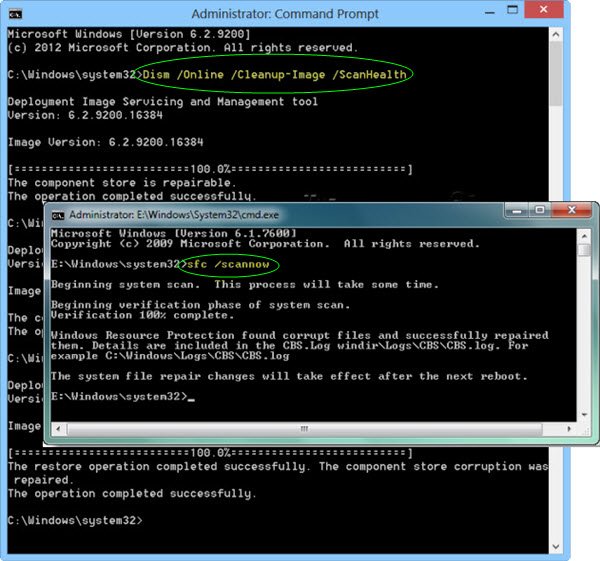This screenshot has width=600, height=561.
Task: Minimize the Administrator: Command Prompt window
Action: coord(489,13)
